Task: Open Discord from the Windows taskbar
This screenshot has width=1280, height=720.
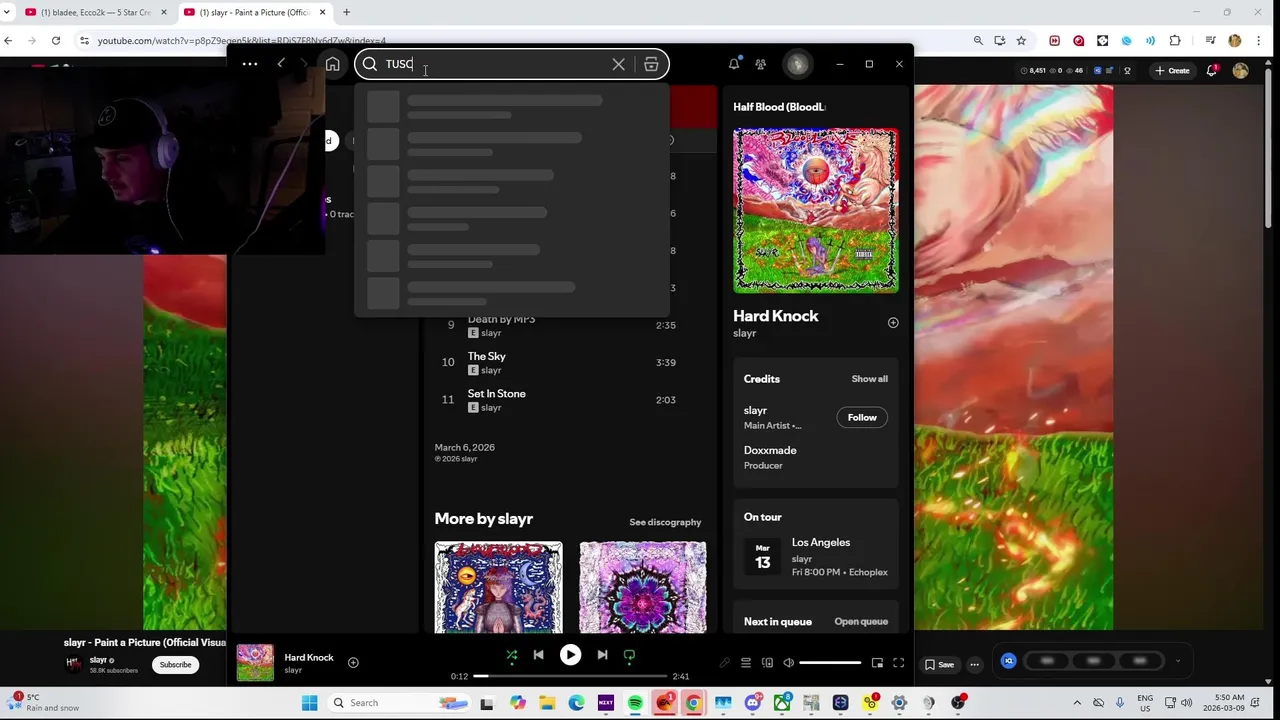Action: point(753,703)
